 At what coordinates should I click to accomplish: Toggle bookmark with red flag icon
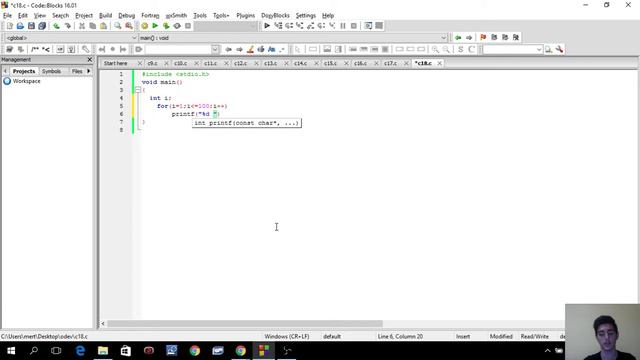(x=483, y=38)
